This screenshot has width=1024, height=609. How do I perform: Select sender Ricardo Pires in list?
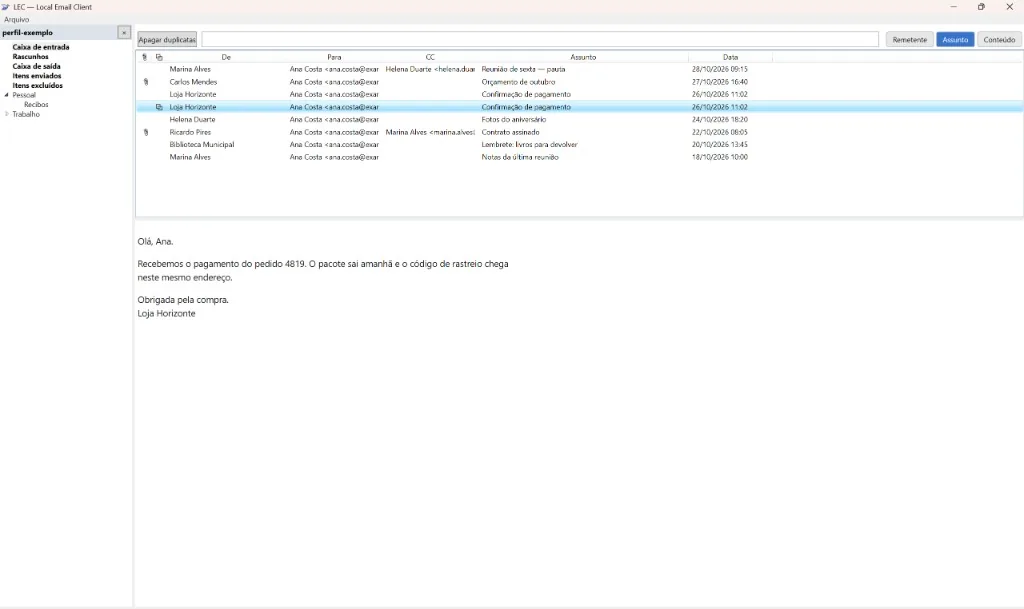click(190, 133)
